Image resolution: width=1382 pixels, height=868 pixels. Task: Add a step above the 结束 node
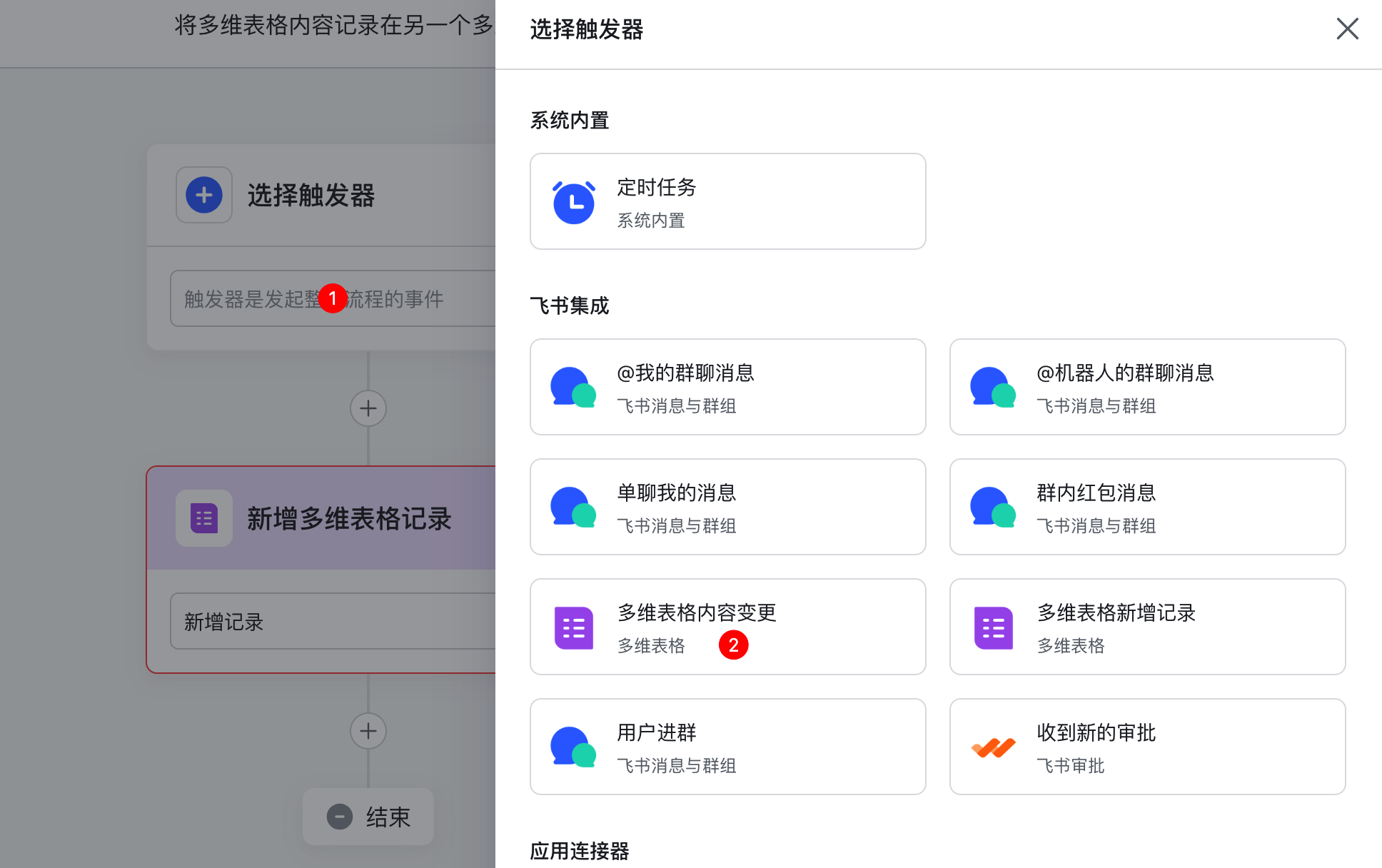(x=368, y=731)
